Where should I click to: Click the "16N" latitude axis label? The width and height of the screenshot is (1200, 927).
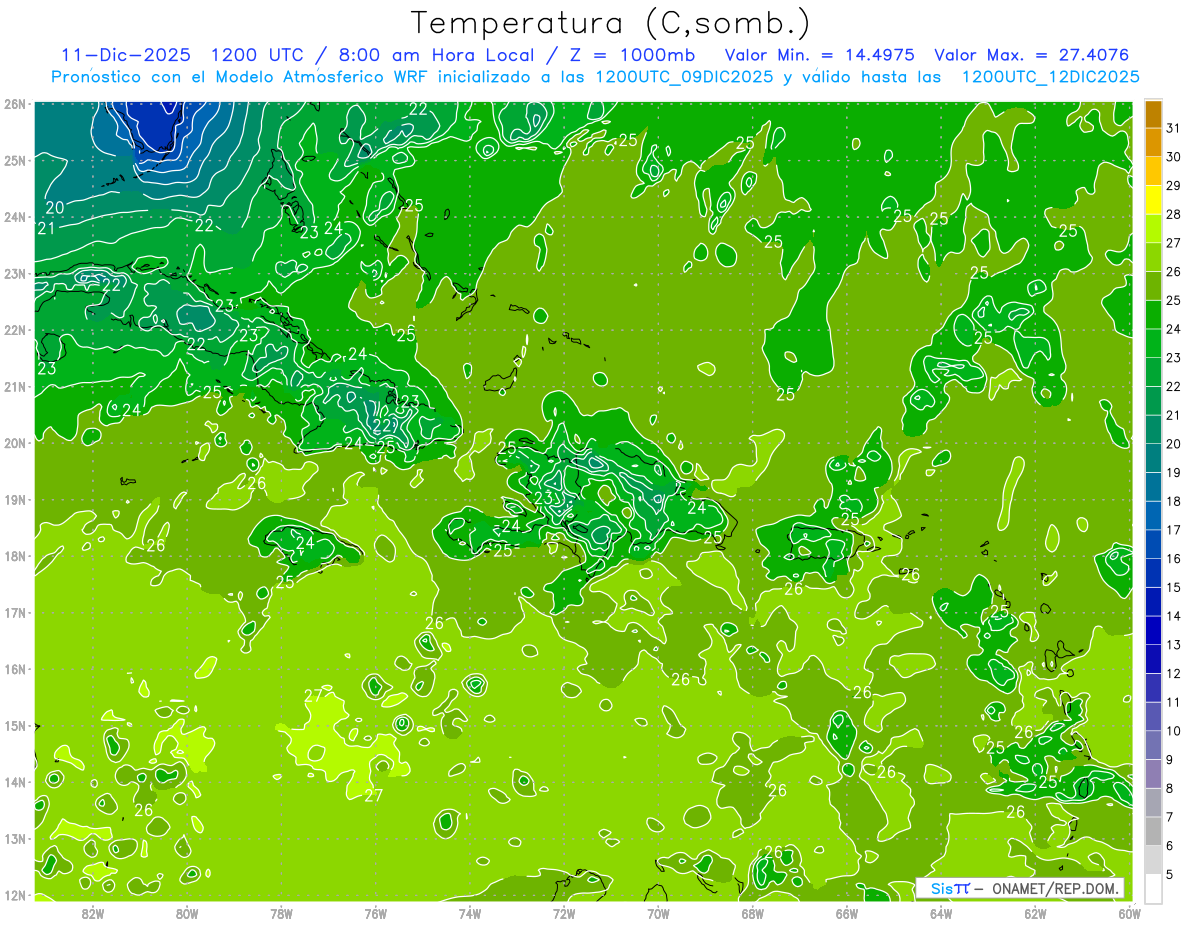click(15, 669)
